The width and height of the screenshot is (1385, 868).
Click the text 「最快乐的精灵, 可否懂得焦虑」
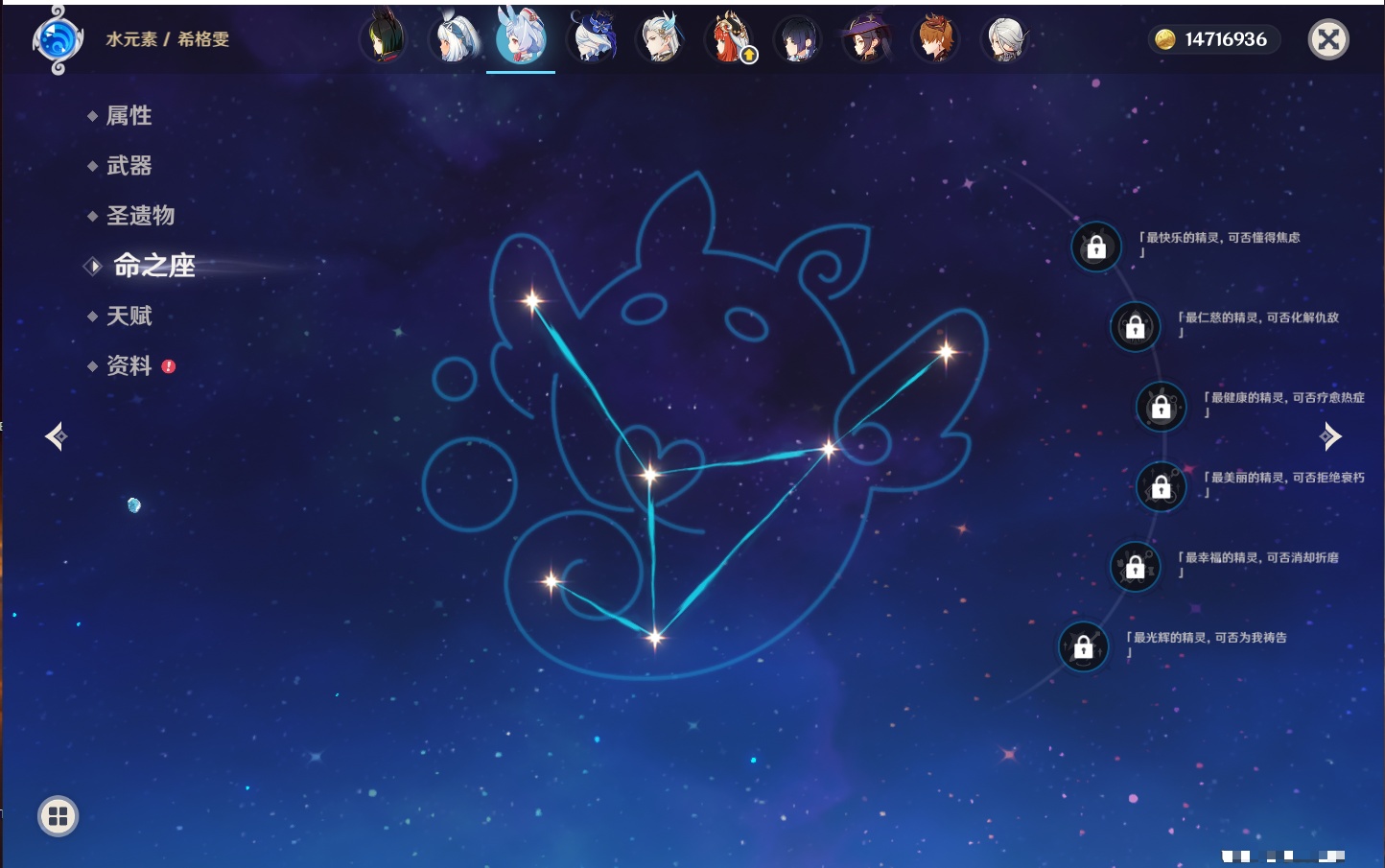point(1219,245)
